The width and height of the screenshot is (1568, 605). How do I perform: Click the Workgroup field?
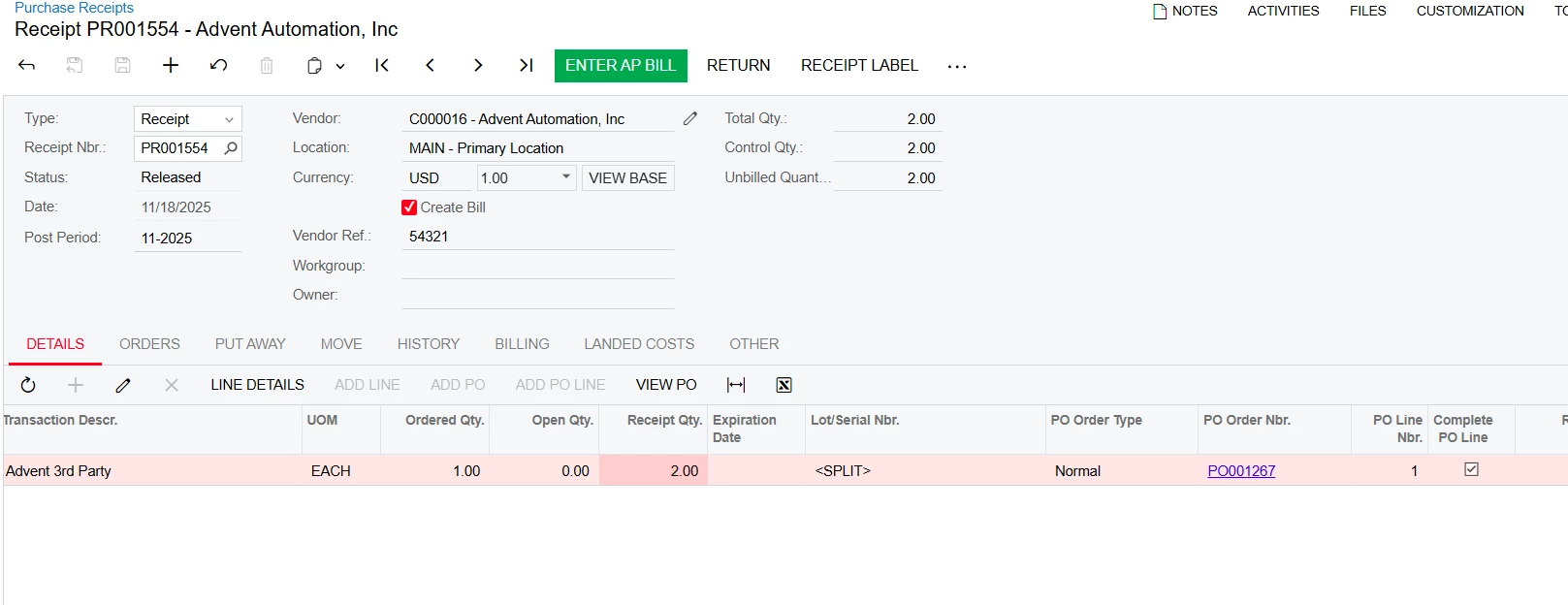click(538, 266)
